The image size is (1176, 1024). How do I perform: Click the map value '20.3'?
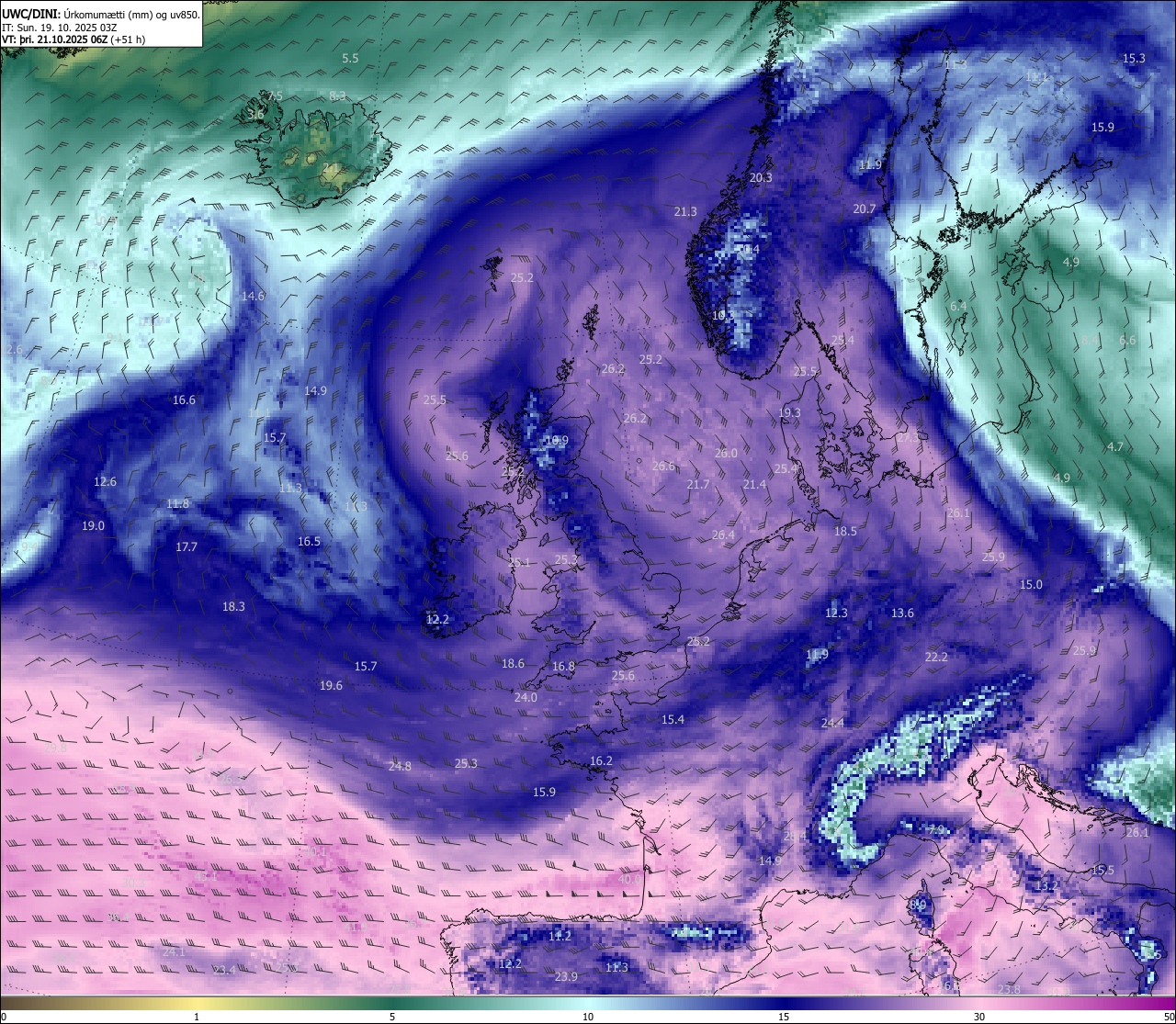click(761, 178)
